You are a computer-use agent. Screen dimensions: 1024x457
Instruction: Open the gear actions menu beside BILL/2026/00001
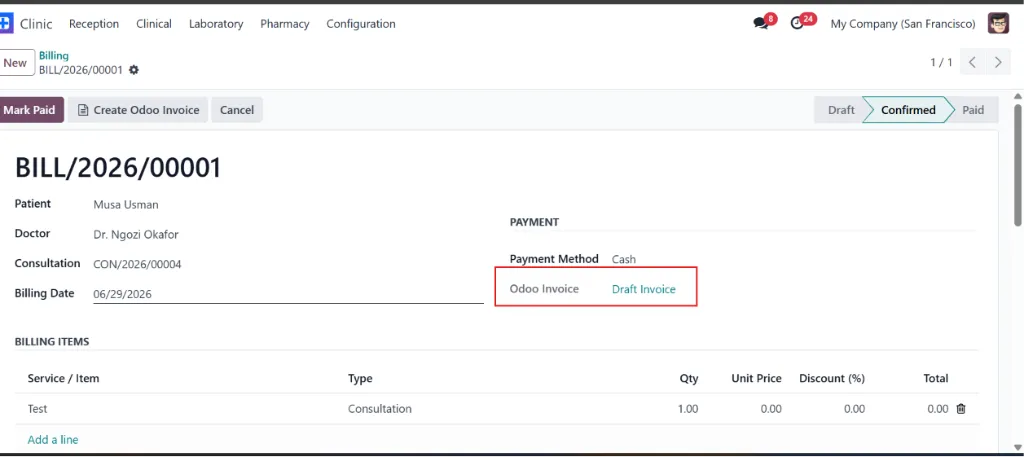[x=134, y=70]
